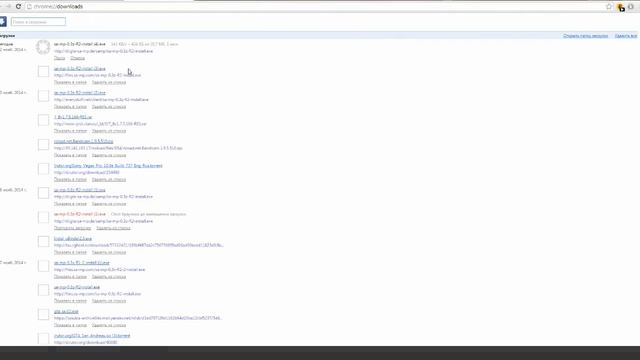Remove the Bandicam entry from the list
Screen dimensions: 640x360
tap(109, 156)
